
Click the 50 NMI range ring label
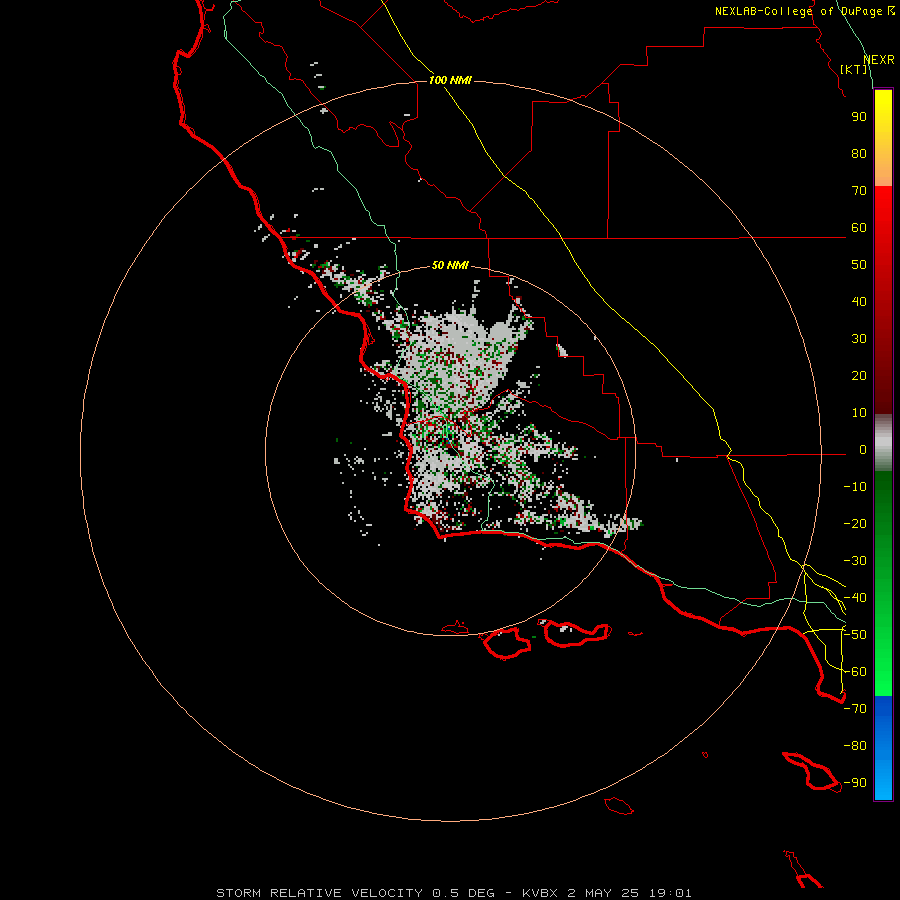[x=450, y=265]
